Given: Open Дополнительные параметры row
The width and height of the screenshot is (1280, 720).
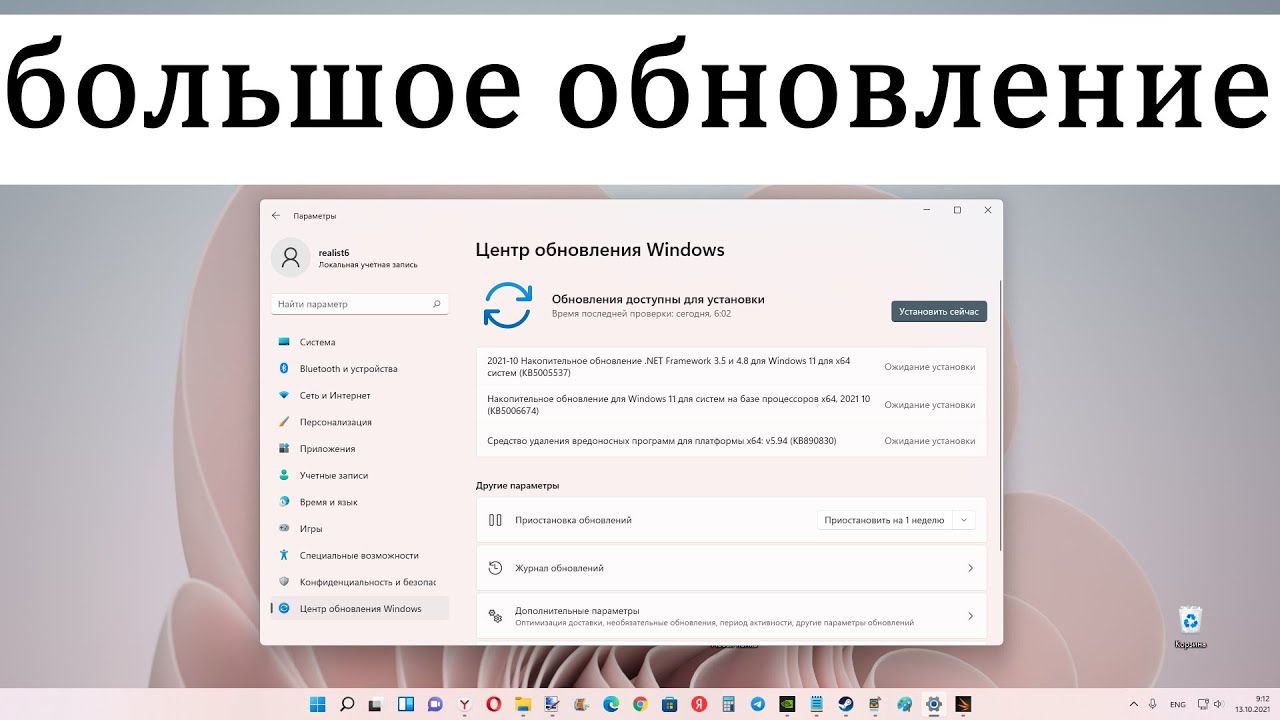Looking at the screenshot, I should point(731,616).
